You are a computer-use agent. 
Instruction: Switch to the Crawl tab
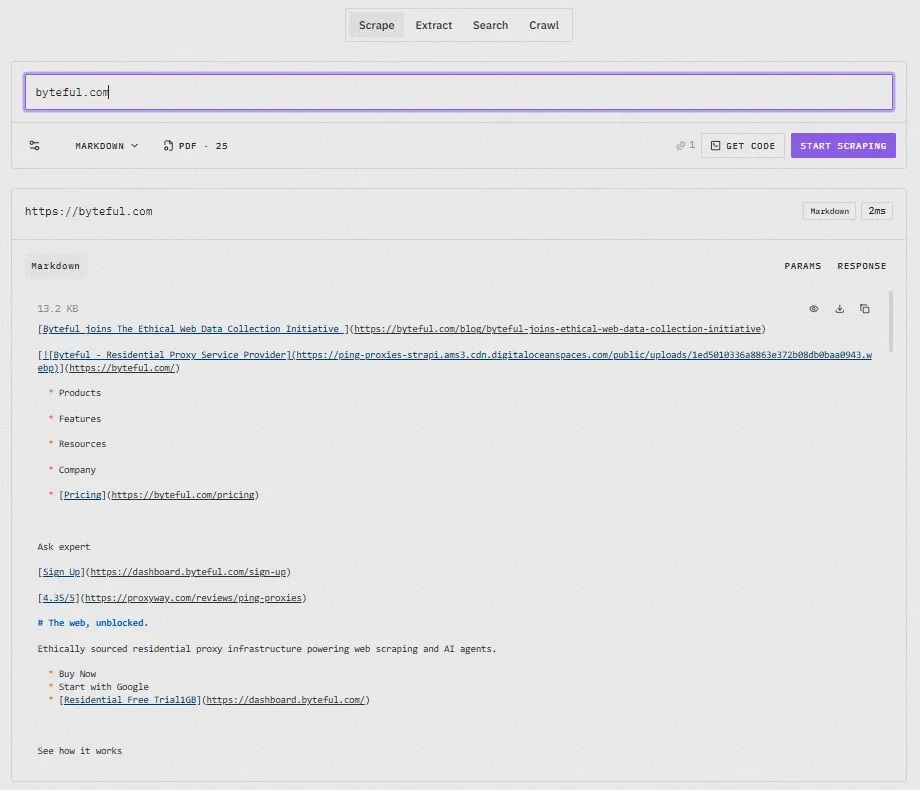[544, 25]
